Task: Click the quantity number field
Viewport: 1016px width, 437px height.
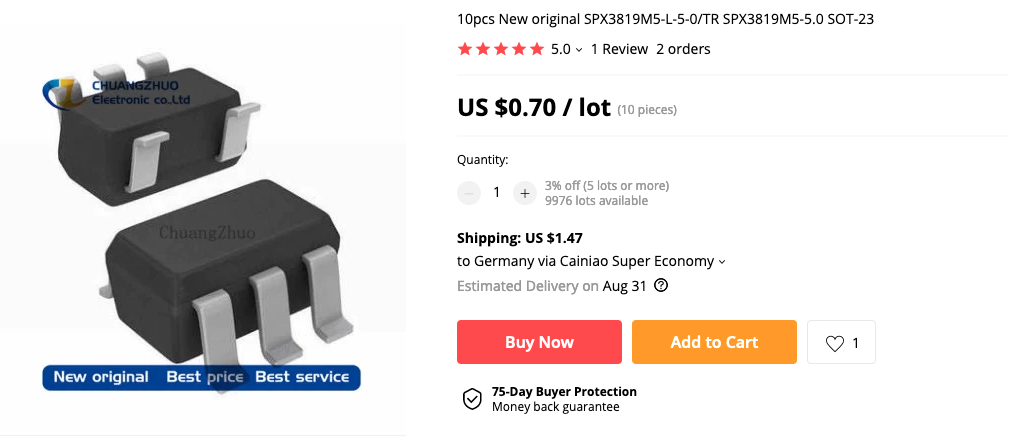Action: (x=497, y=193)
